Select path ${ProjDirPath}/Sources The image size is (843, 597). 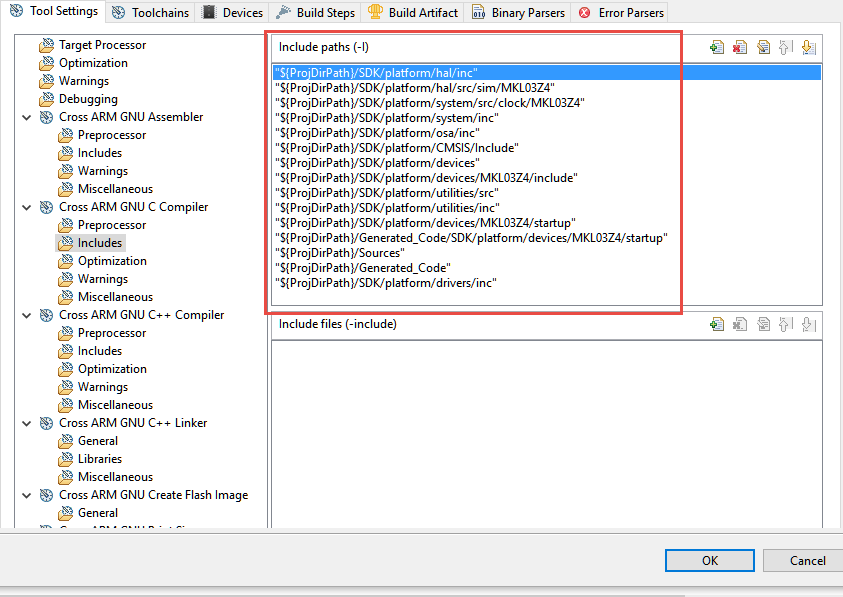coord(547,253)
